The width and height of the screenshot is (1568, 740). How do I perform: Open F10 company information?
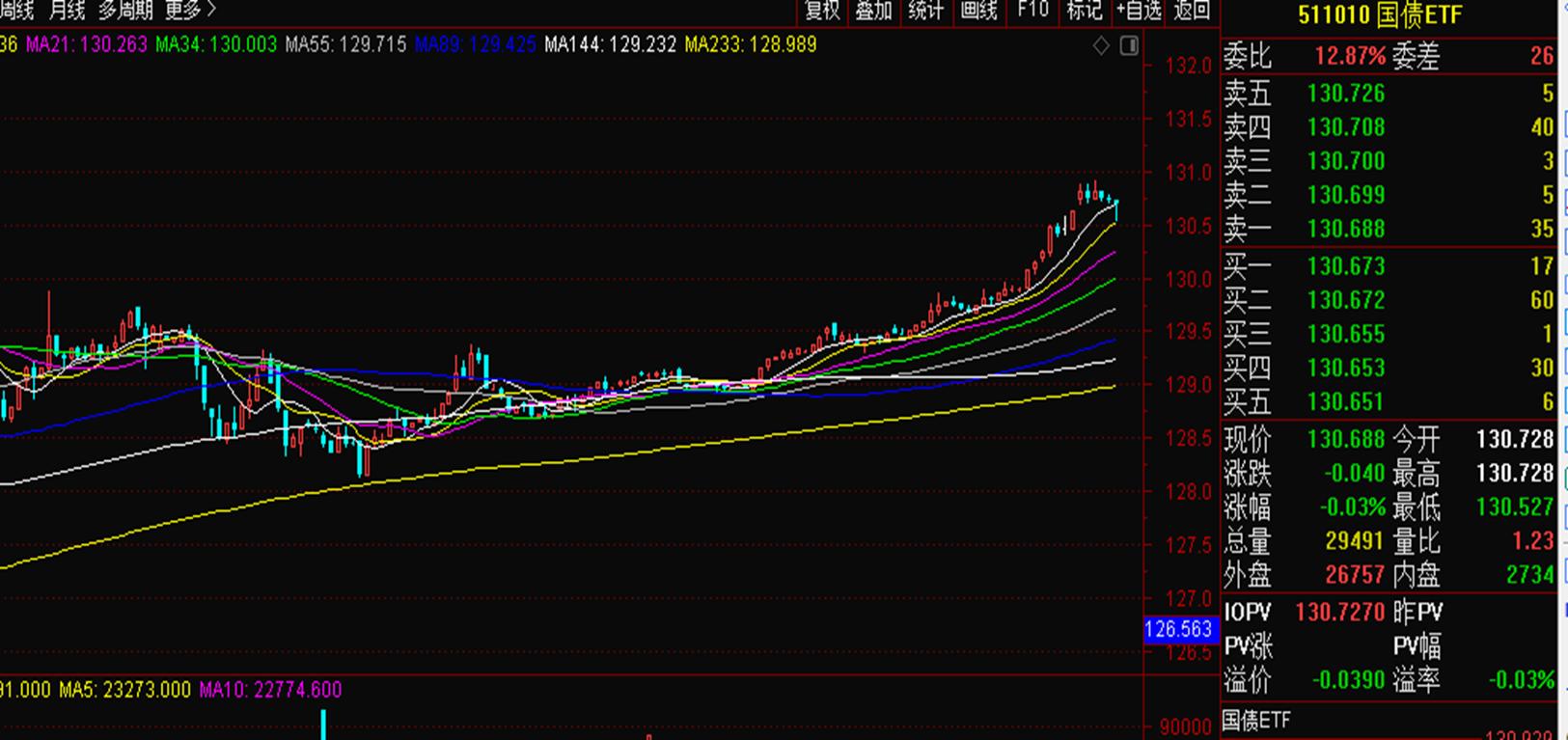1032,11
